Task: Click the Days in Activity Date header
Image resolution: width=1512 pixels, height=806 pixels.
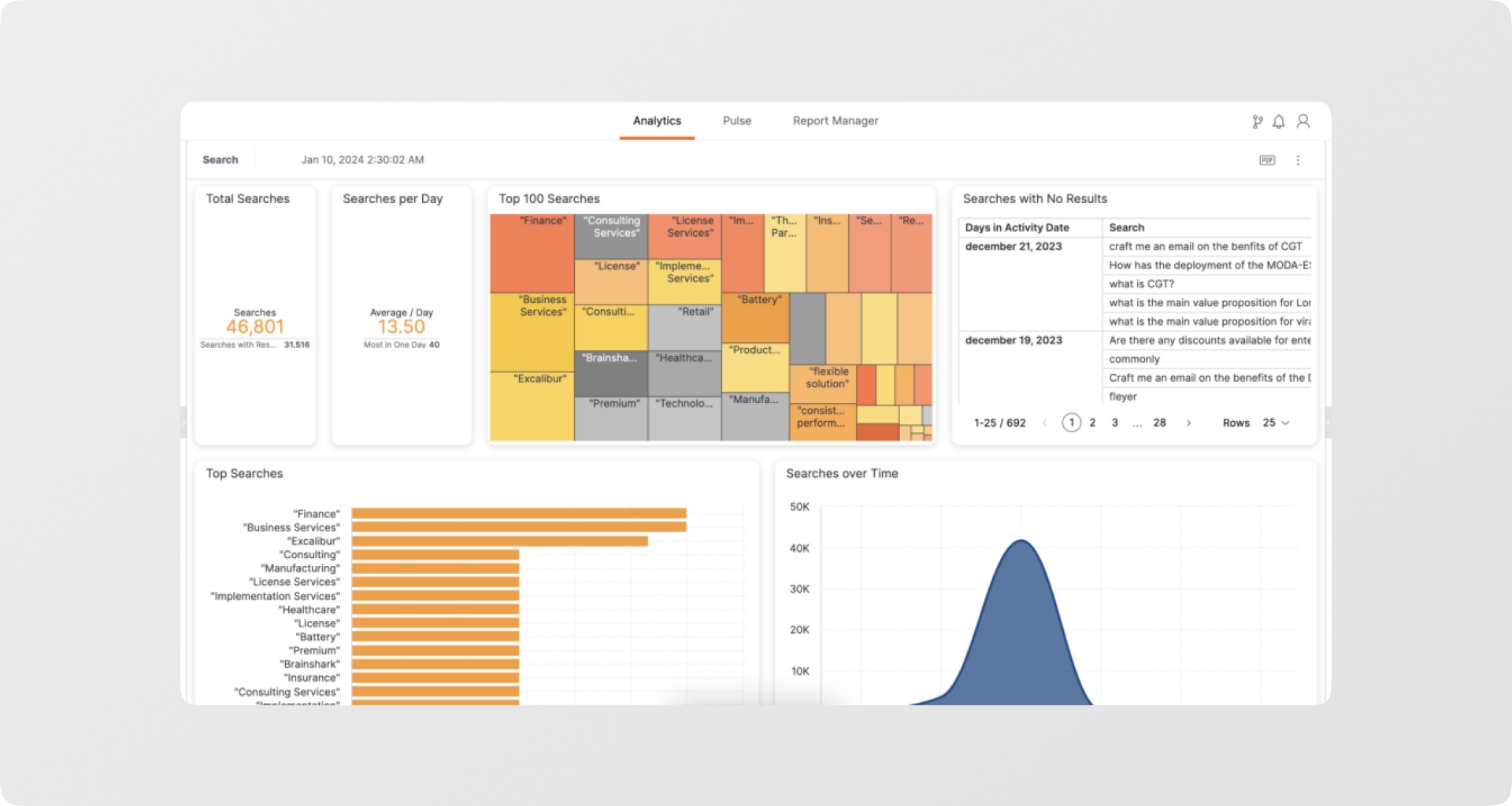Action: 1017,227
